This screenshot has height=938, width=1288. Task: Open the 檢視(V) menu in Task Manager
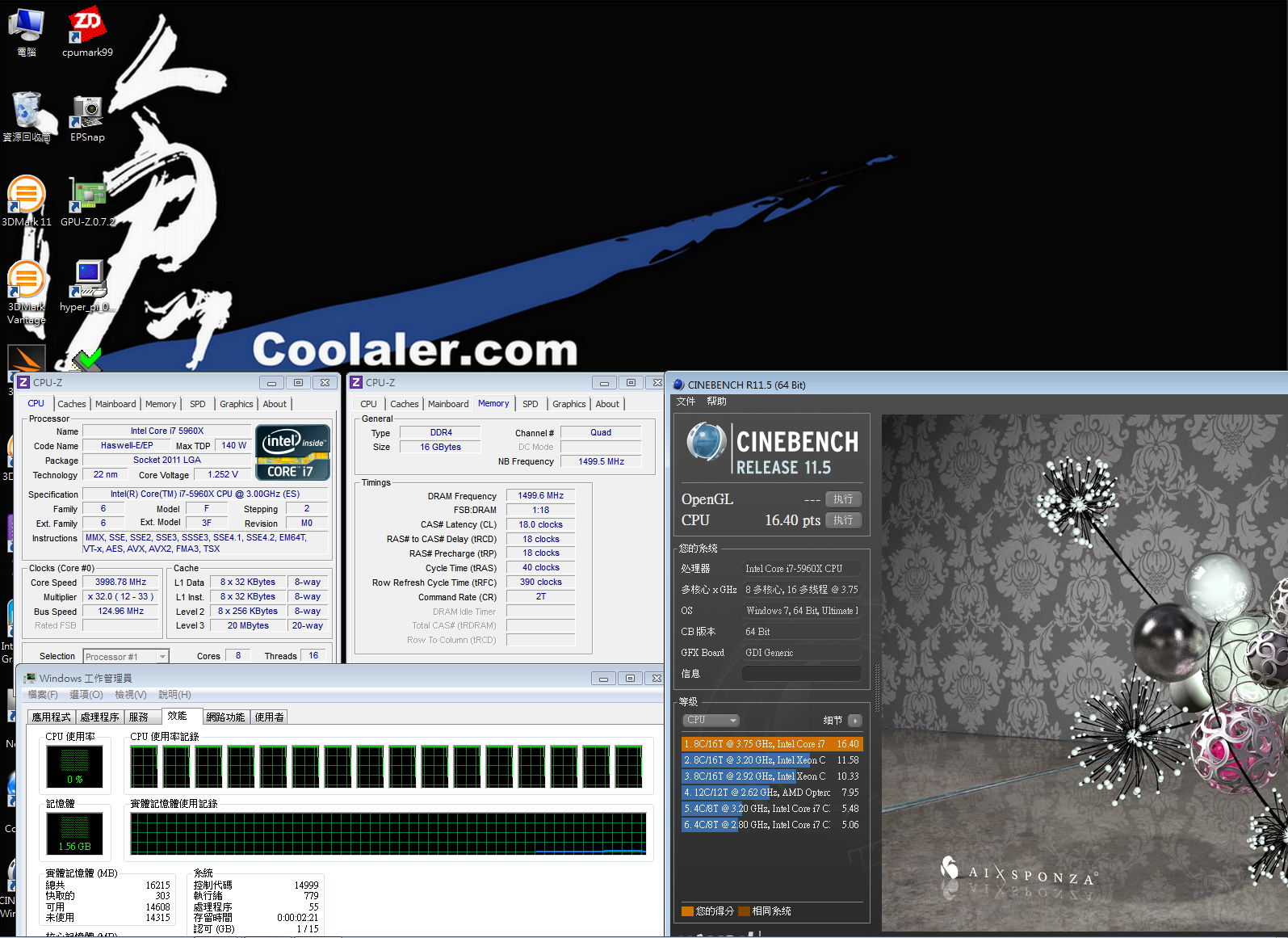point(131,695)
